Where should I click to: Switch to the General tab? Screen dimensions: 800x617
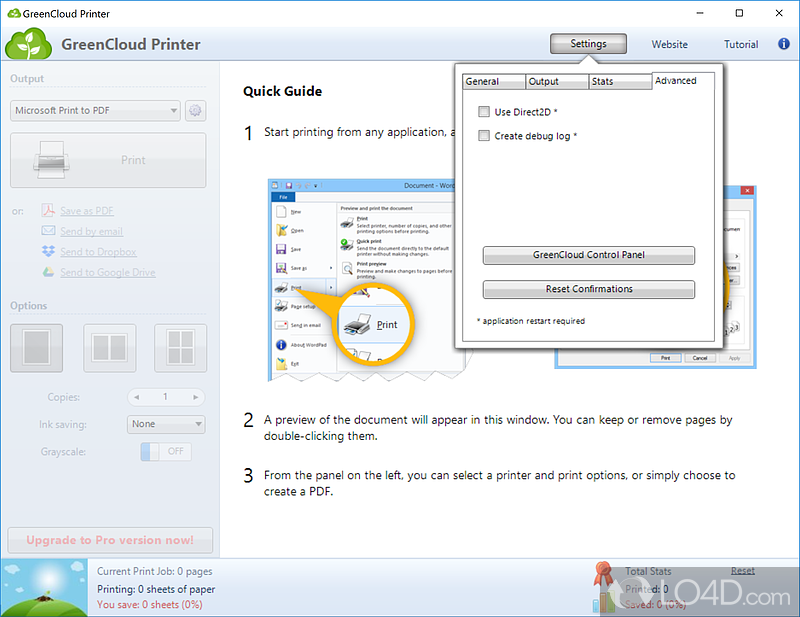point(494,82)
